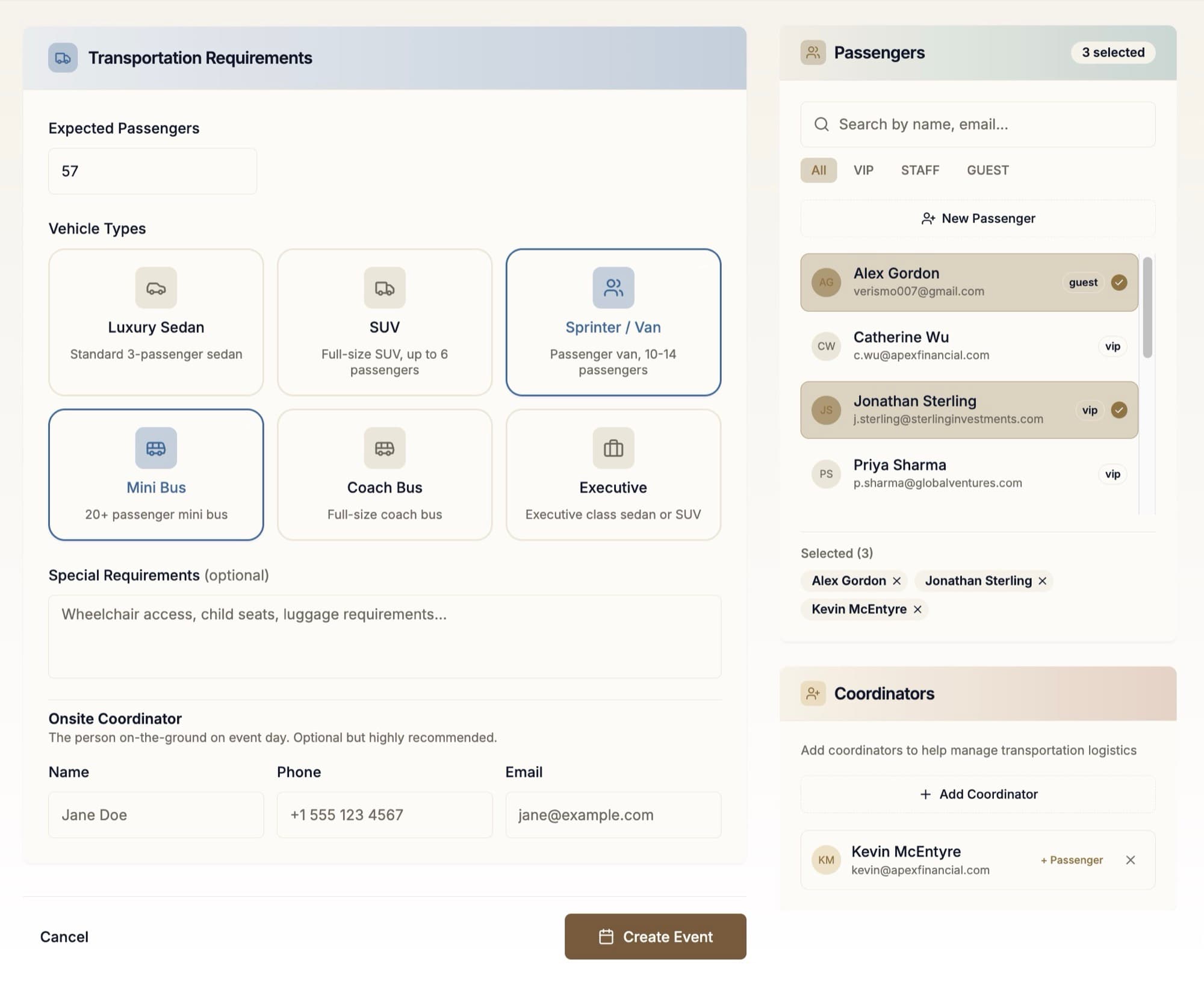Remove Alex Gordon chip using the X
The height and width of the screenshot is (996, 1204).
click(x=897, y=581)
